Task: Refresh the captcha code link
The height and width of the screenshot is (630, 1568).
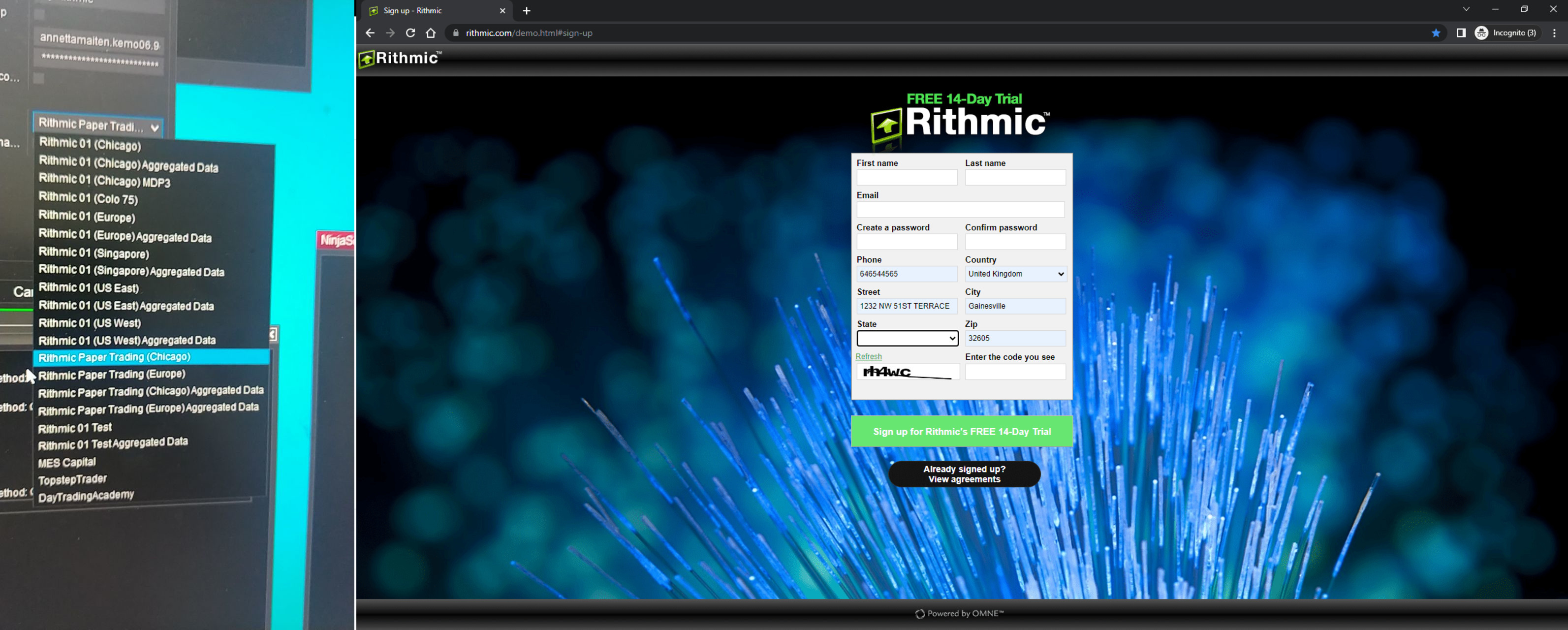Action: pos(868,357)
